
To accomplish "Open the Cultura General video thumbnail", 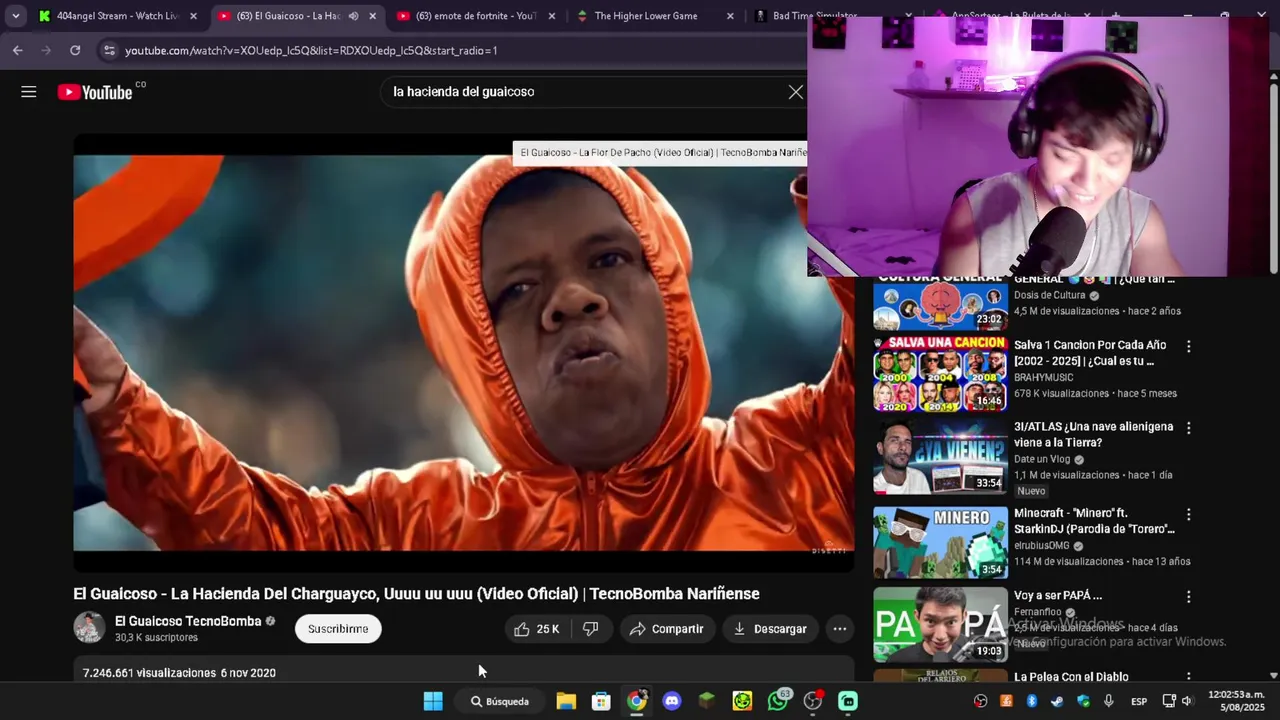I will click(x=940, y=303).
